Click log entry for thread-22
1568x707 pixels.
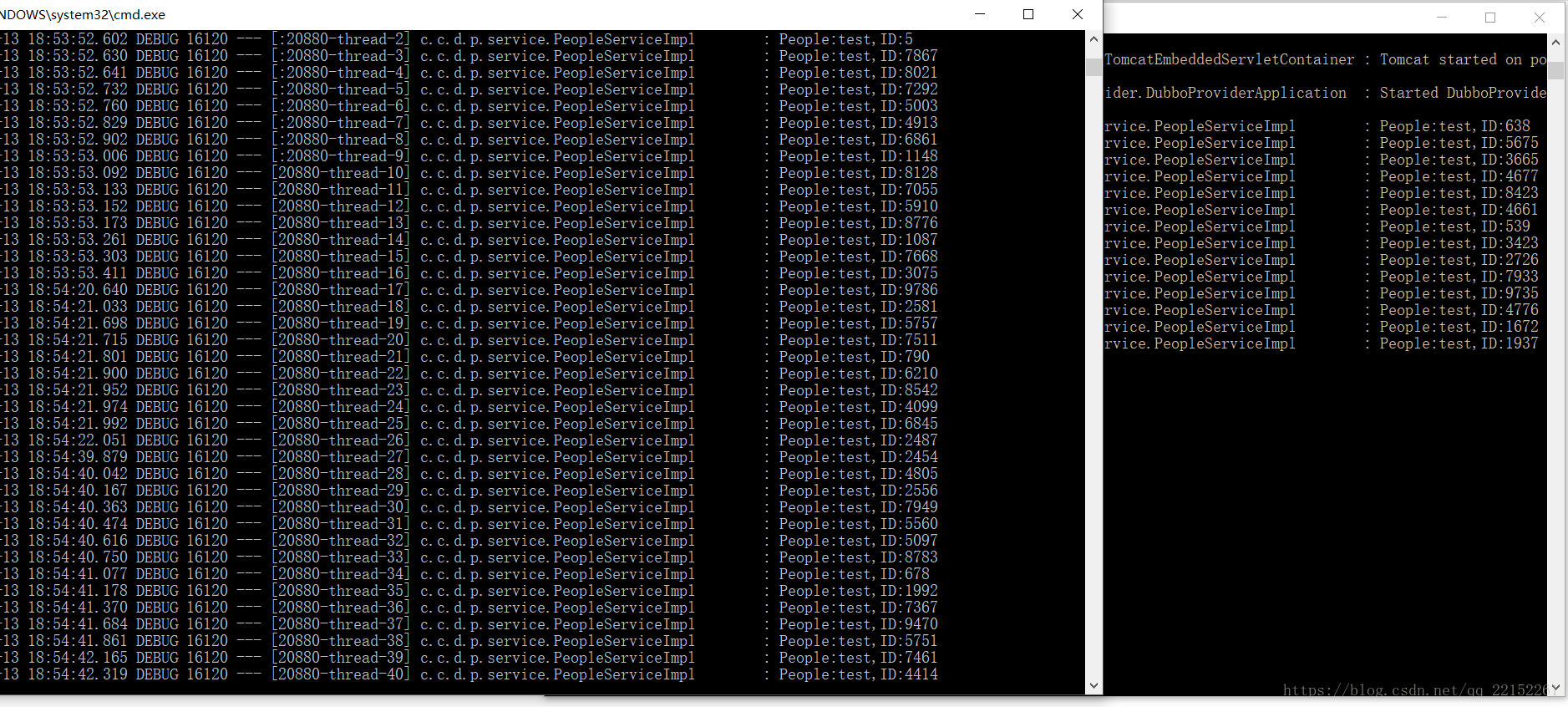469,374
